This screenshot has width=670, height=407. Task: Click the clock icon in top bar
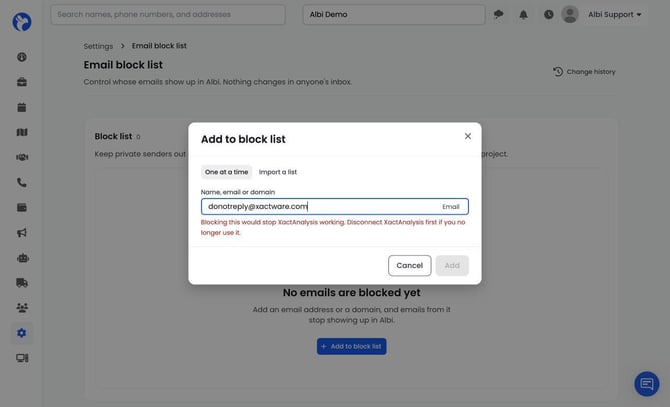[x=549, y=15]
